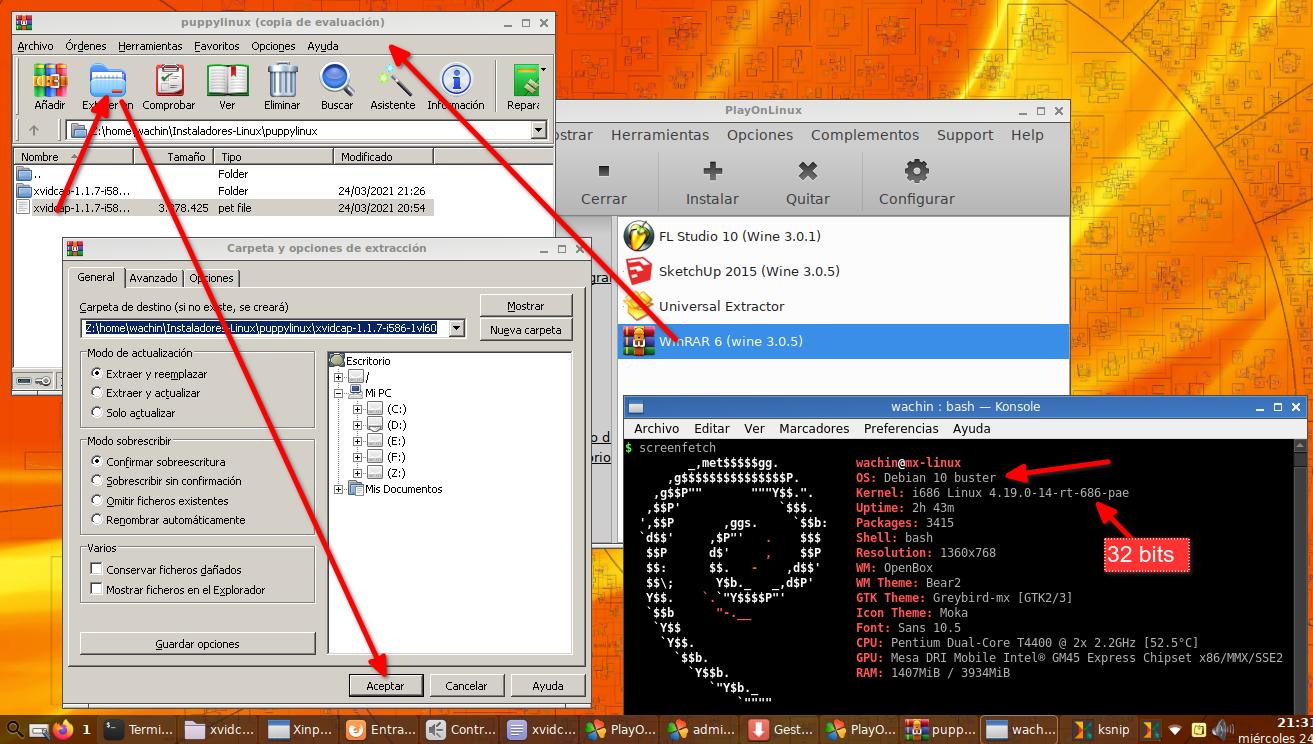Image resolution: width=1313 pixels, height=744 pixels.
Task: Select Extraer y reemplazar radio option
Action: [x=97, y=373]
